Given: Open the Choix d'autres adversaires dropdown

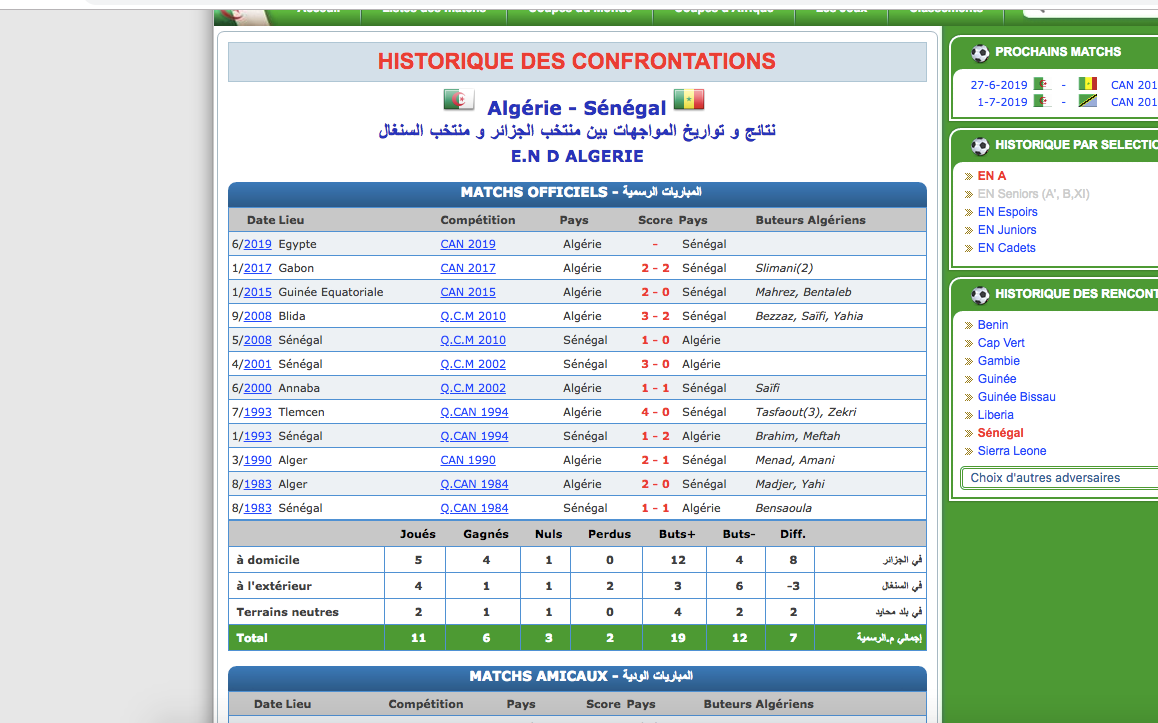Looking at the screenshot, I should point(1058,478).
